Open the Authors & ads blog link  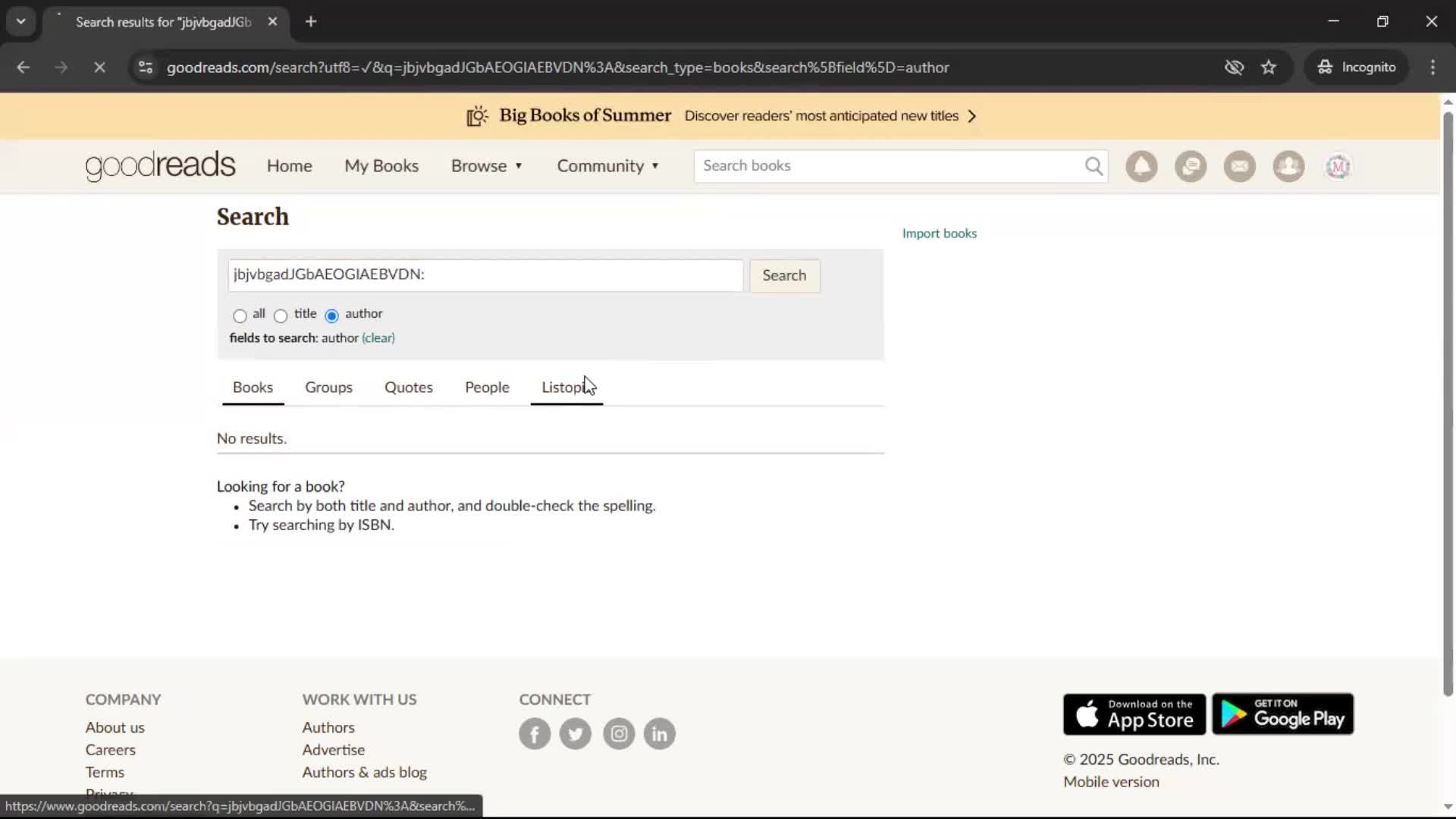tap(364, 772)
